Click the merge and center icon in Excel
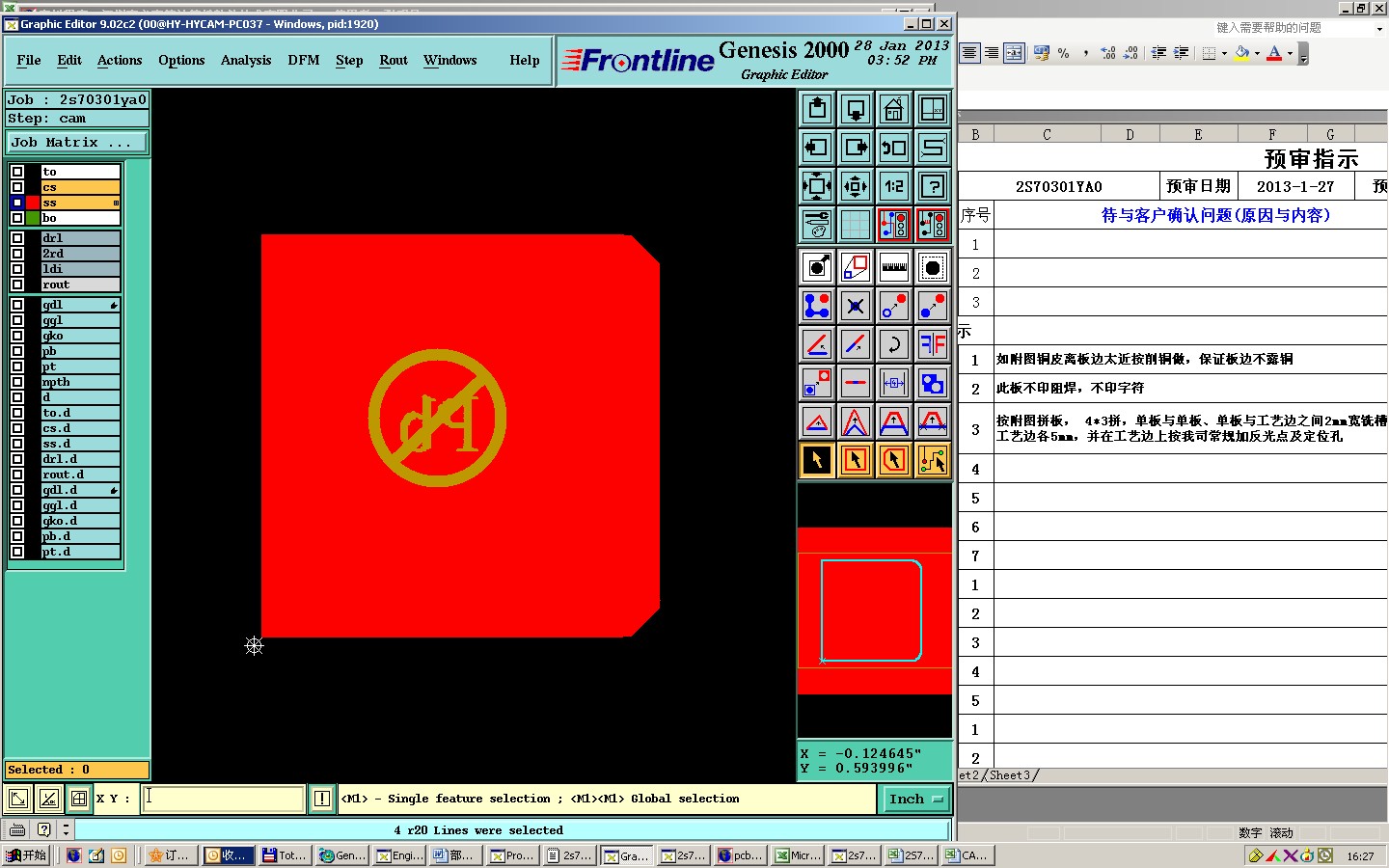 point(1014,54)
